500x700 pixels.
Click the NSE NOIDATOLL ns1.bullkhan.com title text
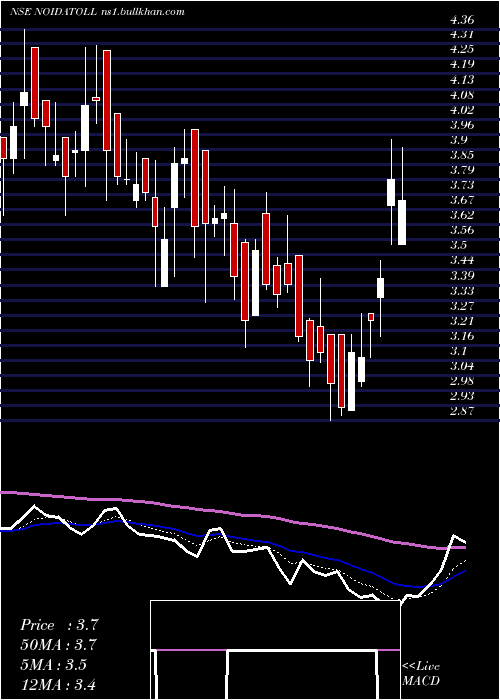pyautogui.click(x=97, y=12)
